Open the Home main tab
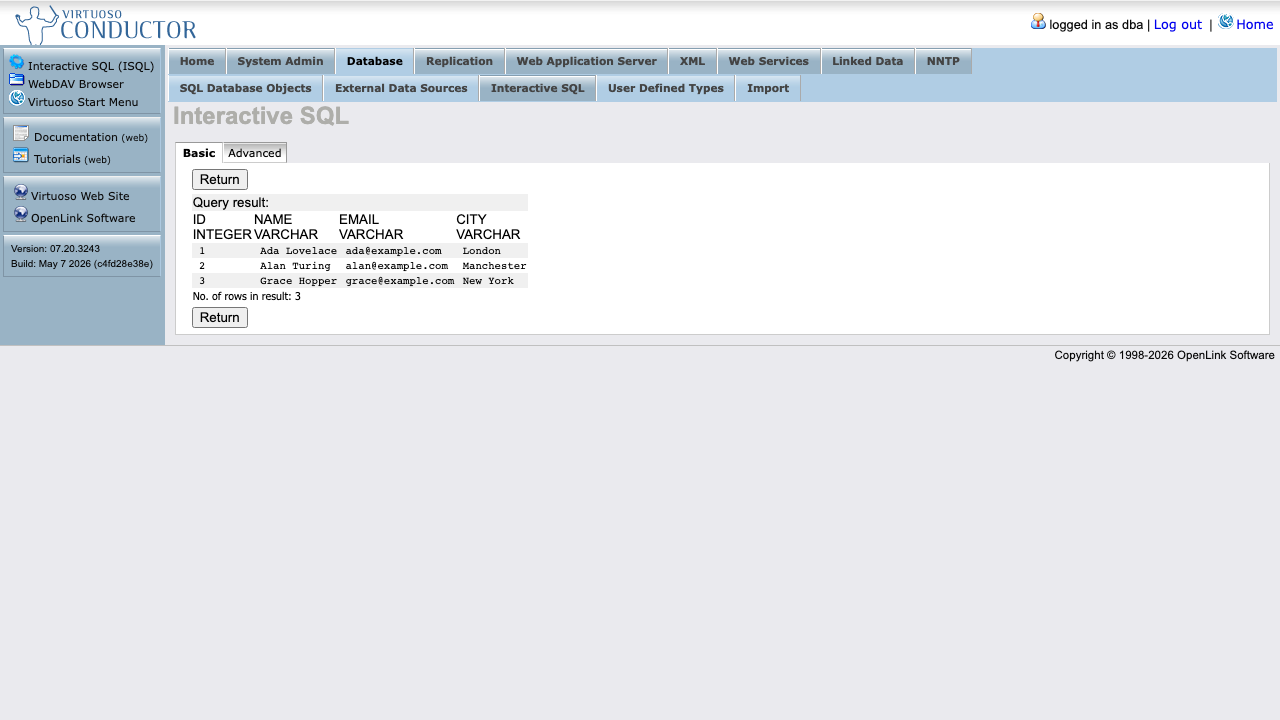The height and width of the screenshot is (720, 1280). pyautogui.click(x=197, y=61)
